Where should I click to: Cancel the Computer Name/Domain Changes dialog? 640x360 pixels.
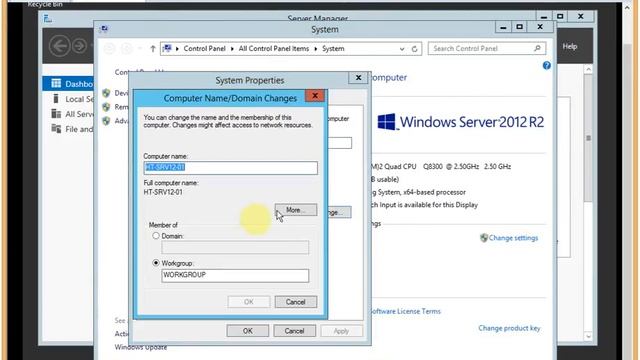(296, 302)
